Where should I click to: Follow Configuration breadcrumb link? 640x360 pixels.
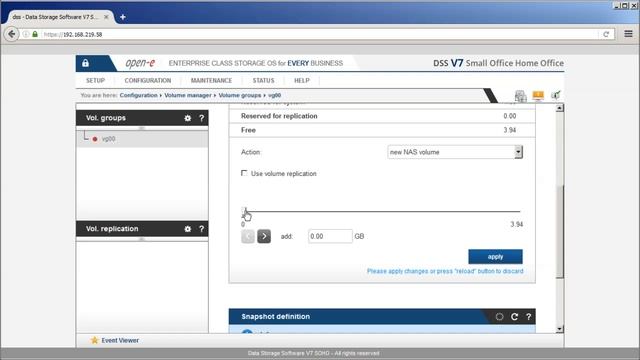coord(138,95)
